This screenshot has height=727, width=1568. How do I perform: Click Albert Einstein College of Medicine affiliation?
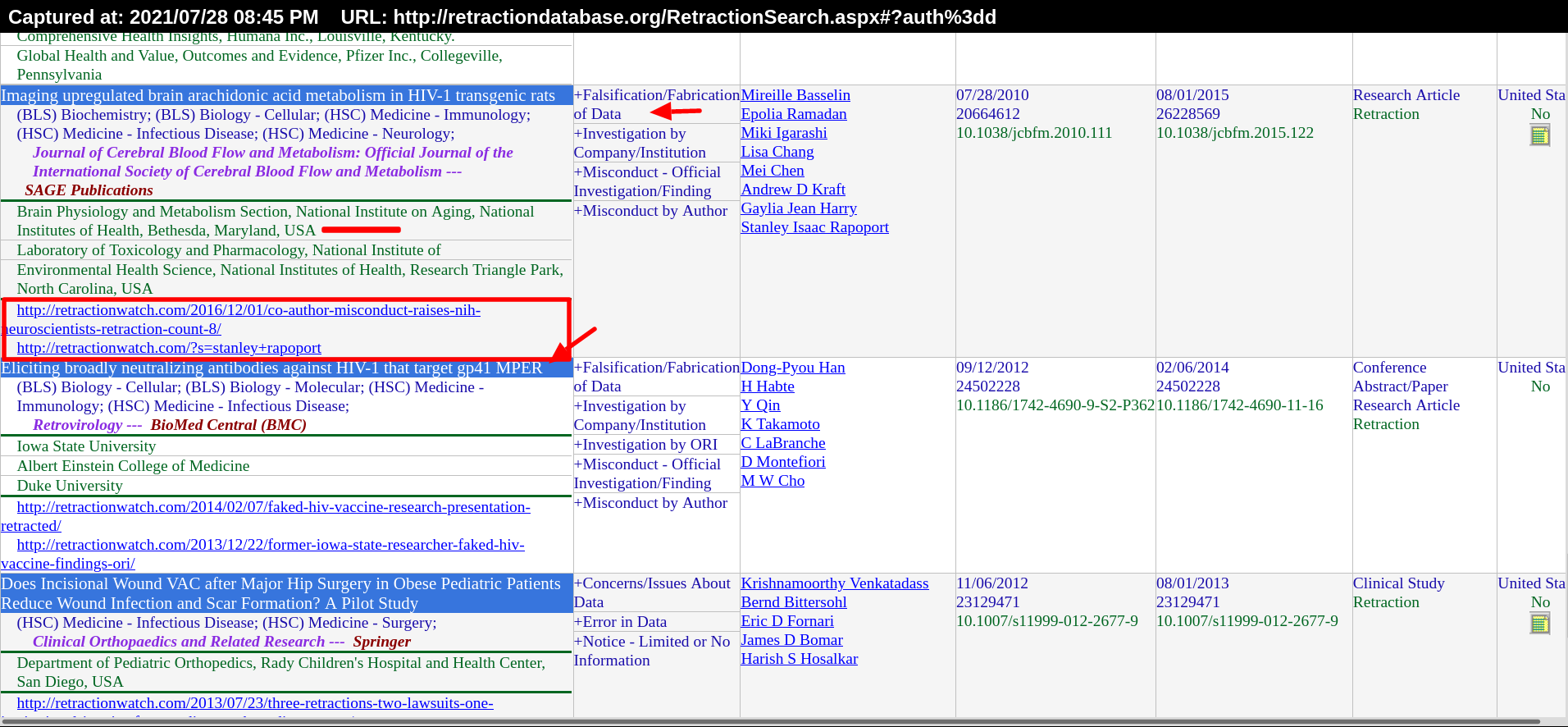pyautogui.click(x=133, y=466)
